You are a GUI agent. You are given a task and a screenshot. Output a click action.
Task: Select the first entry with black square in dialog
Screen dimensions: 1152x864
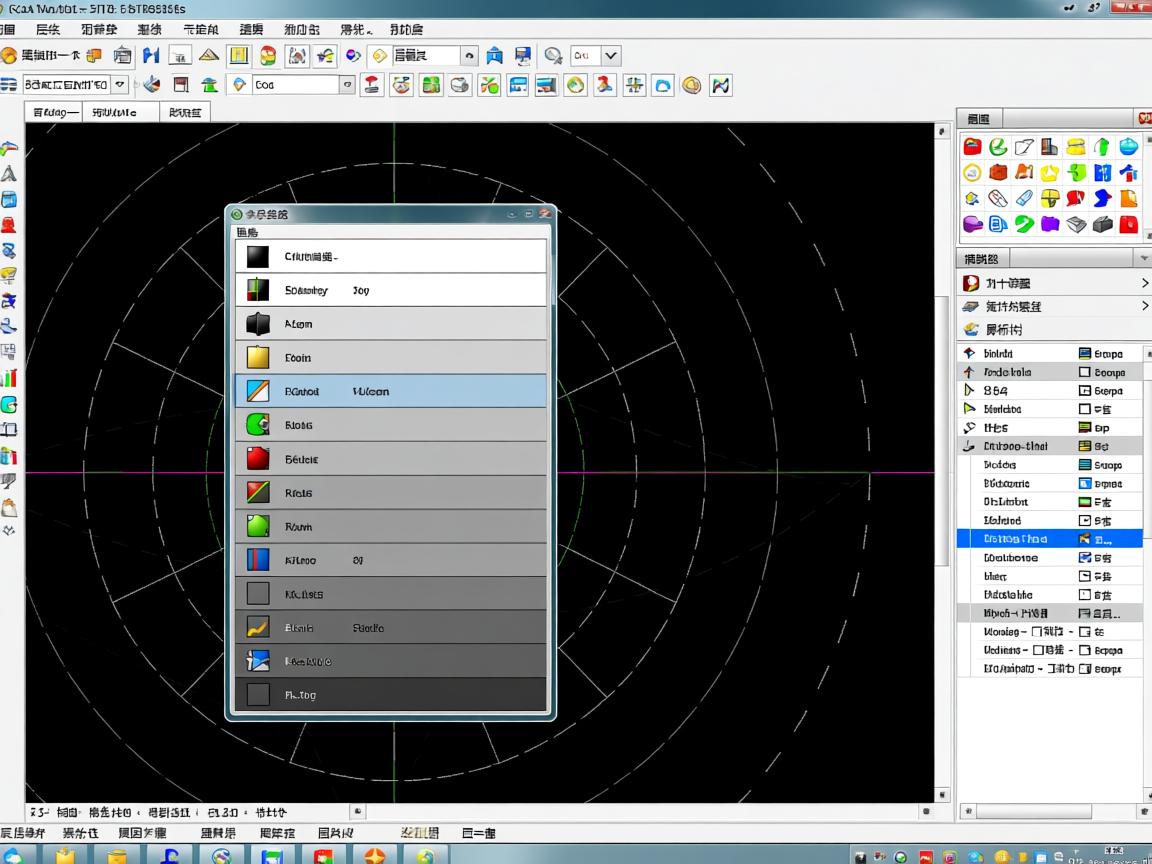258,256
